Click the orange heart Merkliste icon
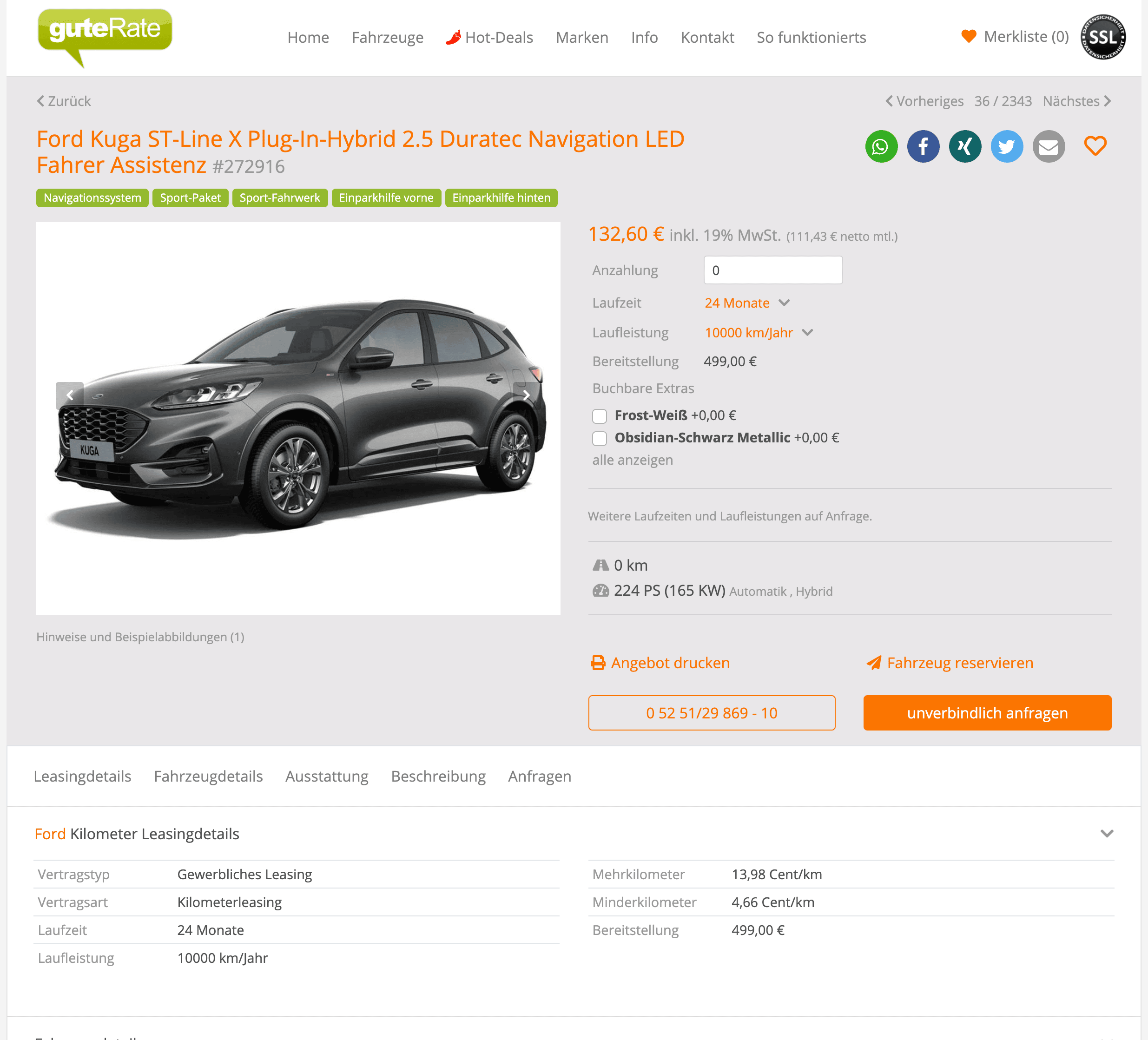The image size is (1148, 1040). click(969, 36)
